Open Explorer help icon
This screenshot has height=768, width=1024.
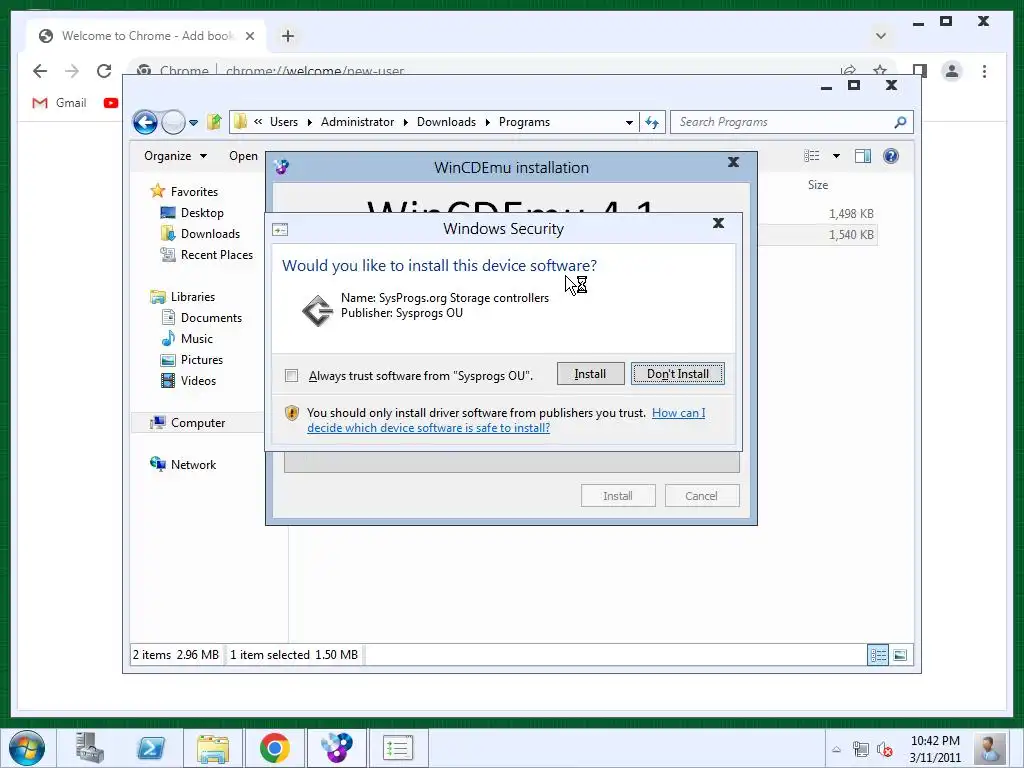tap(891, 156)
